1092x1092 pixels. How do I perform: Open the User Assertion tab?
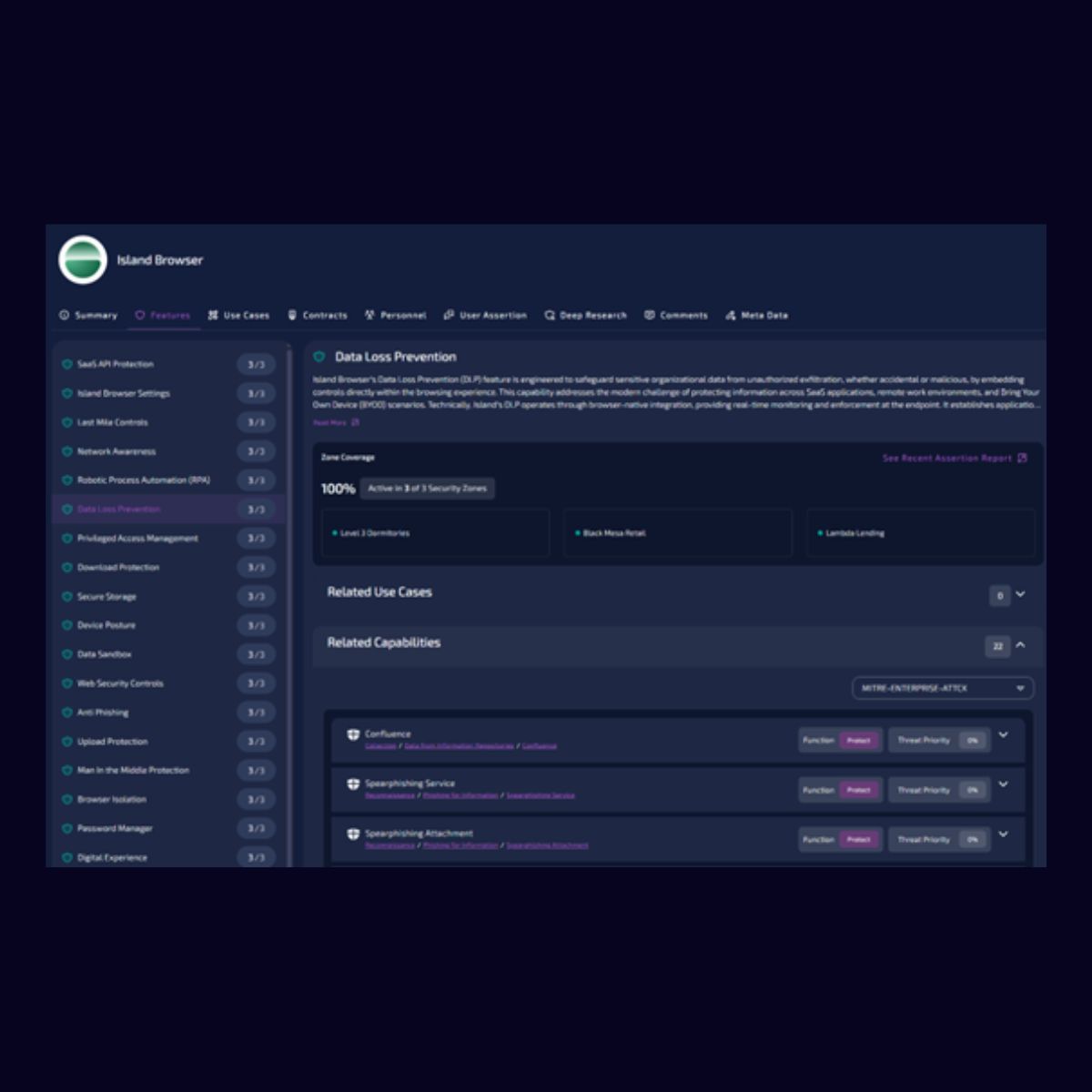[485, 315]
